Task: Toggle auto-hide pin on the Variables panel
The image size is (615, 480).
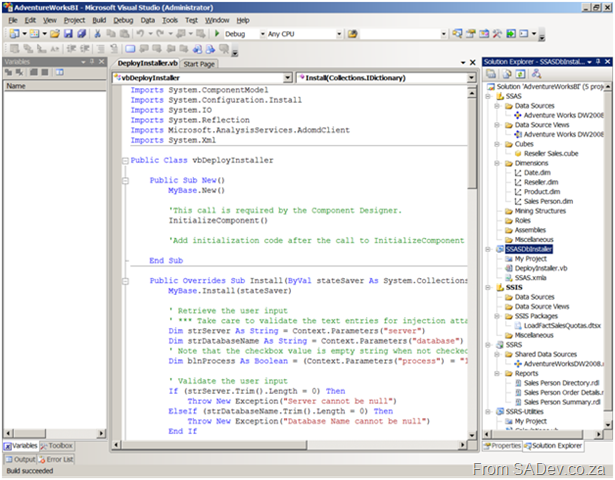Action: coord(92,62)
